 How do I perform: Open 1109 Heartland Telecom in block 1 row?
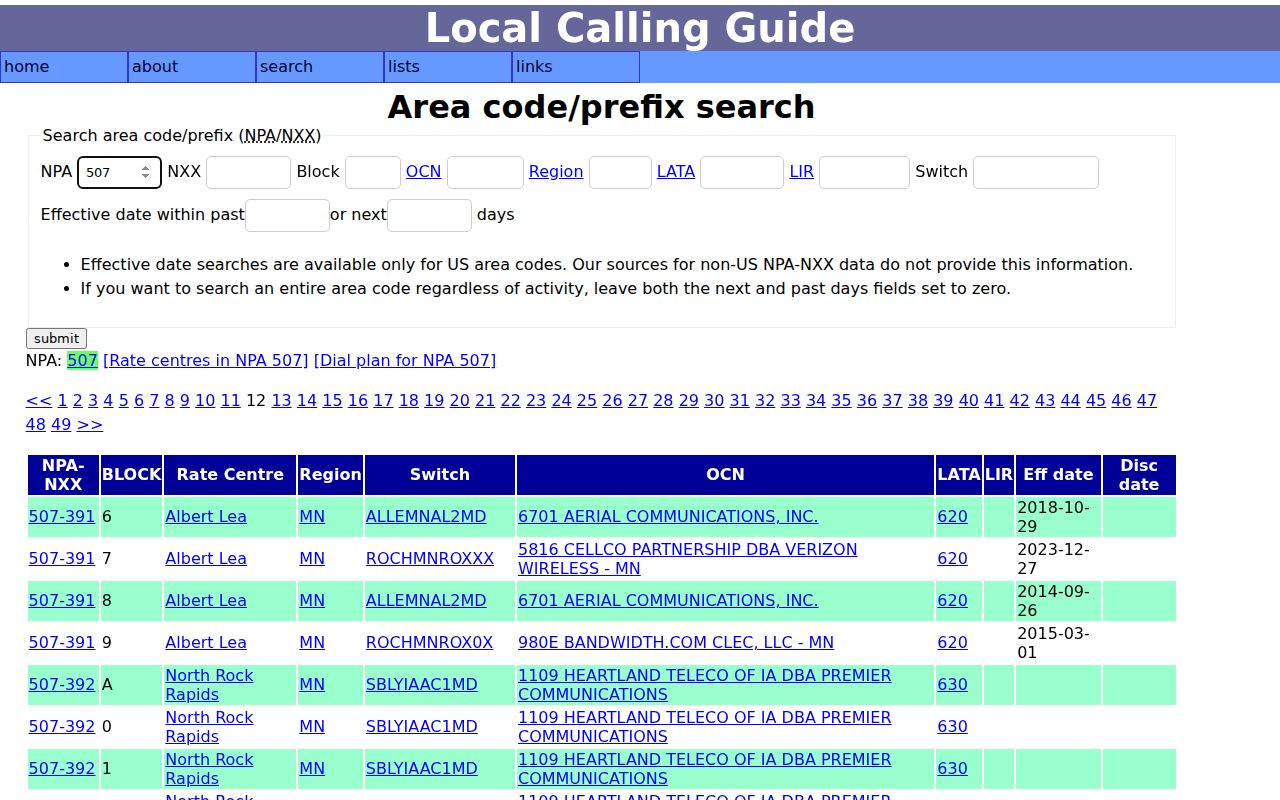coord(704,769)
